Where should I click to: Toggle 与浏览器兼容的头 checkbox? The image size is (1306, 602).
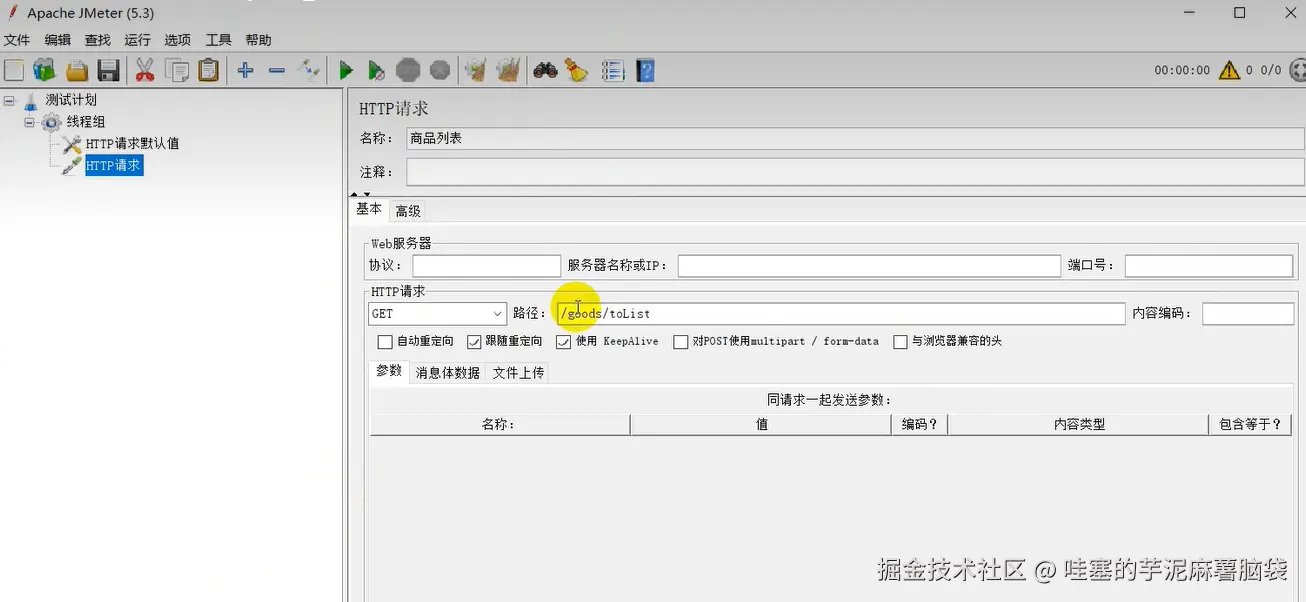click(x=901, y=342)
